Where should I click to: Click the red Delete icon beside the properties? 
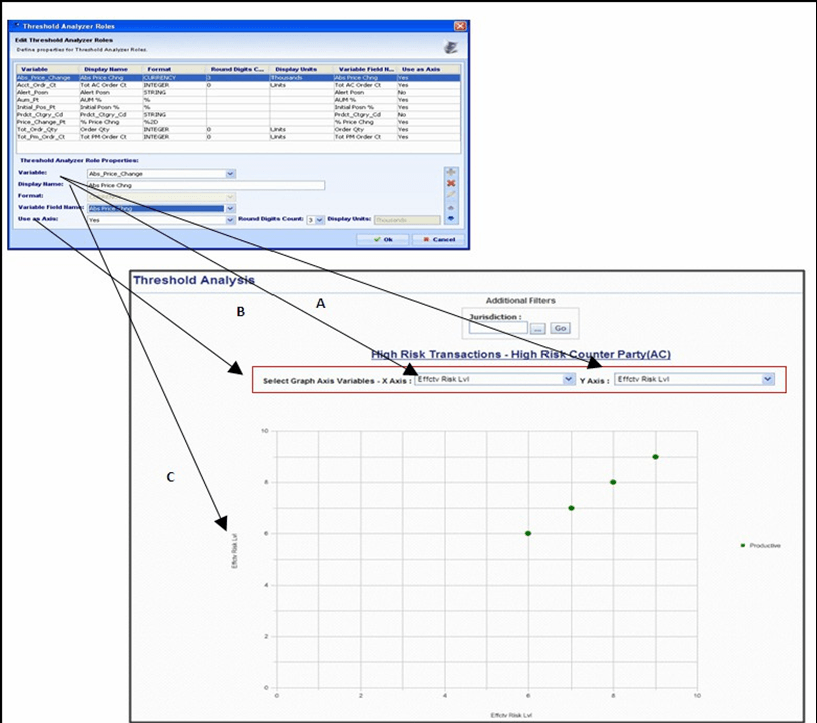pos(450,183)
